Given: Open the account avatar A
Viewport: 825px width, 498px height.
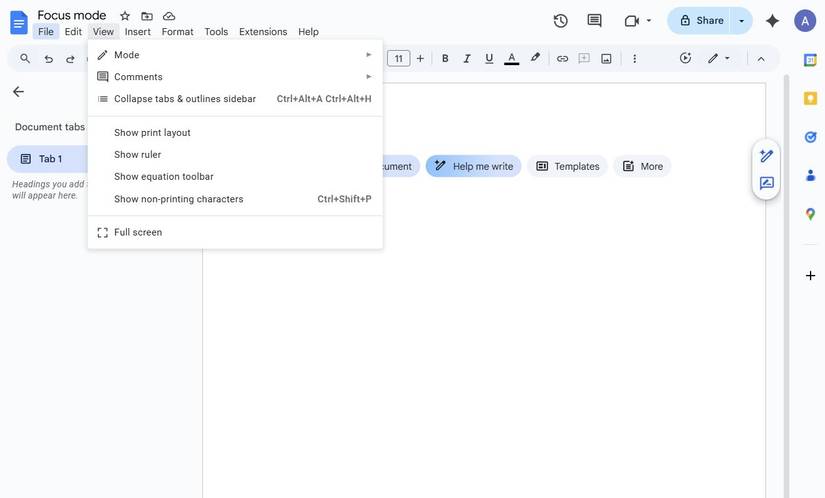Looking at the screenshot, I should pyautogui.click(x=805, y=21).
